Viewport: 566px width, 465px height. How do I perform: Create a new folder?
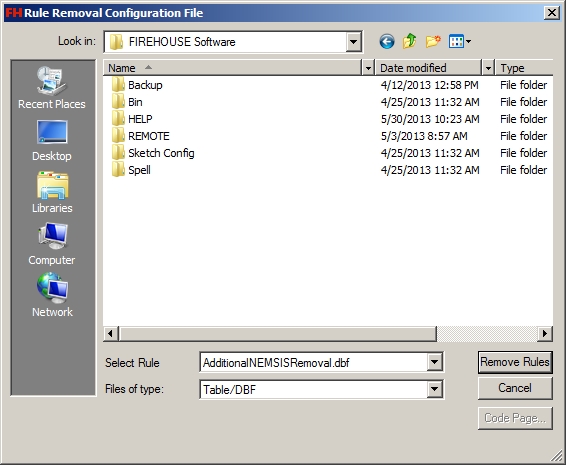(433, 41)
